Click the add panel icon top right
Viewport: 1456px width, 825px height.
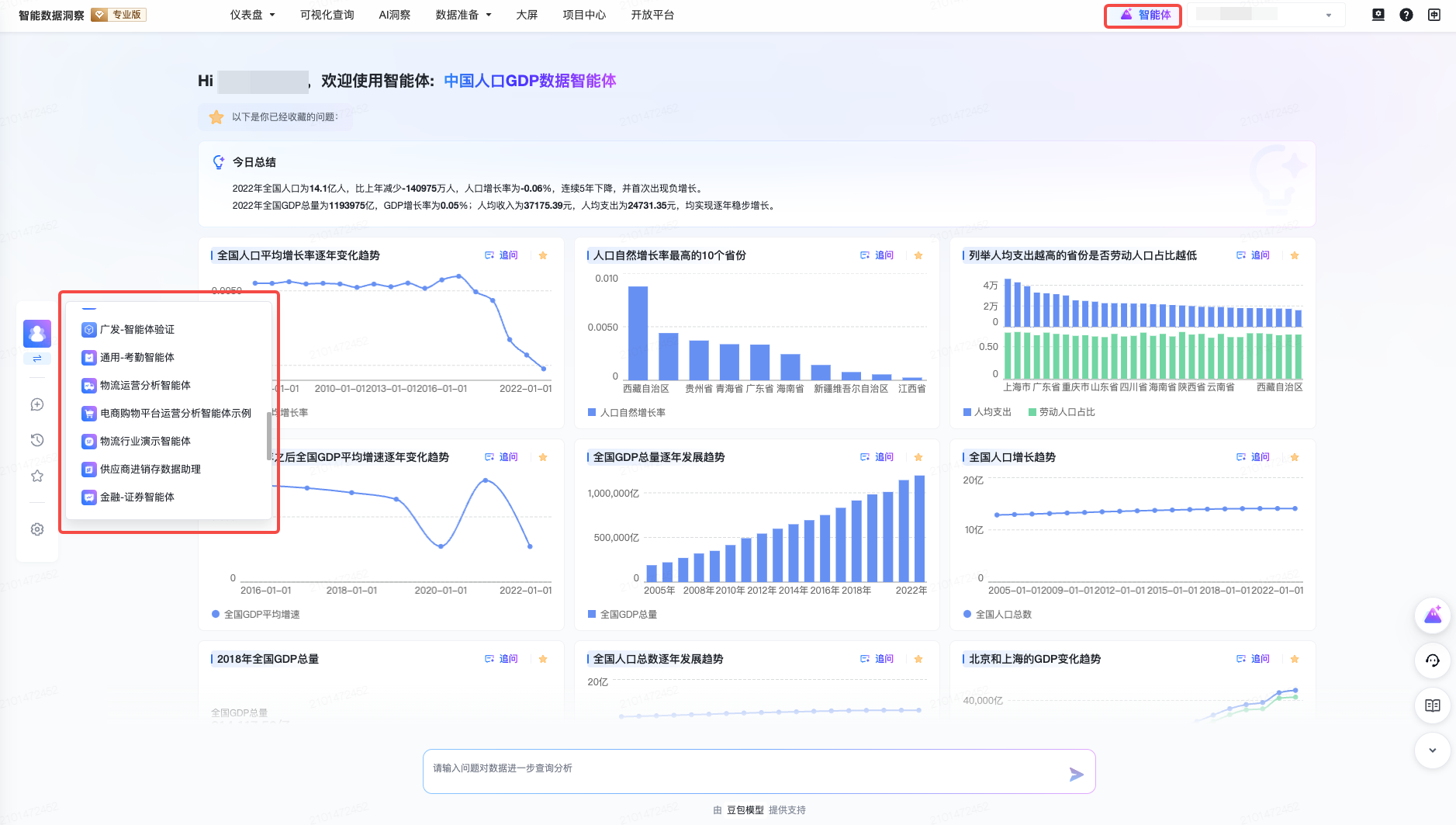pos(1434,15)
